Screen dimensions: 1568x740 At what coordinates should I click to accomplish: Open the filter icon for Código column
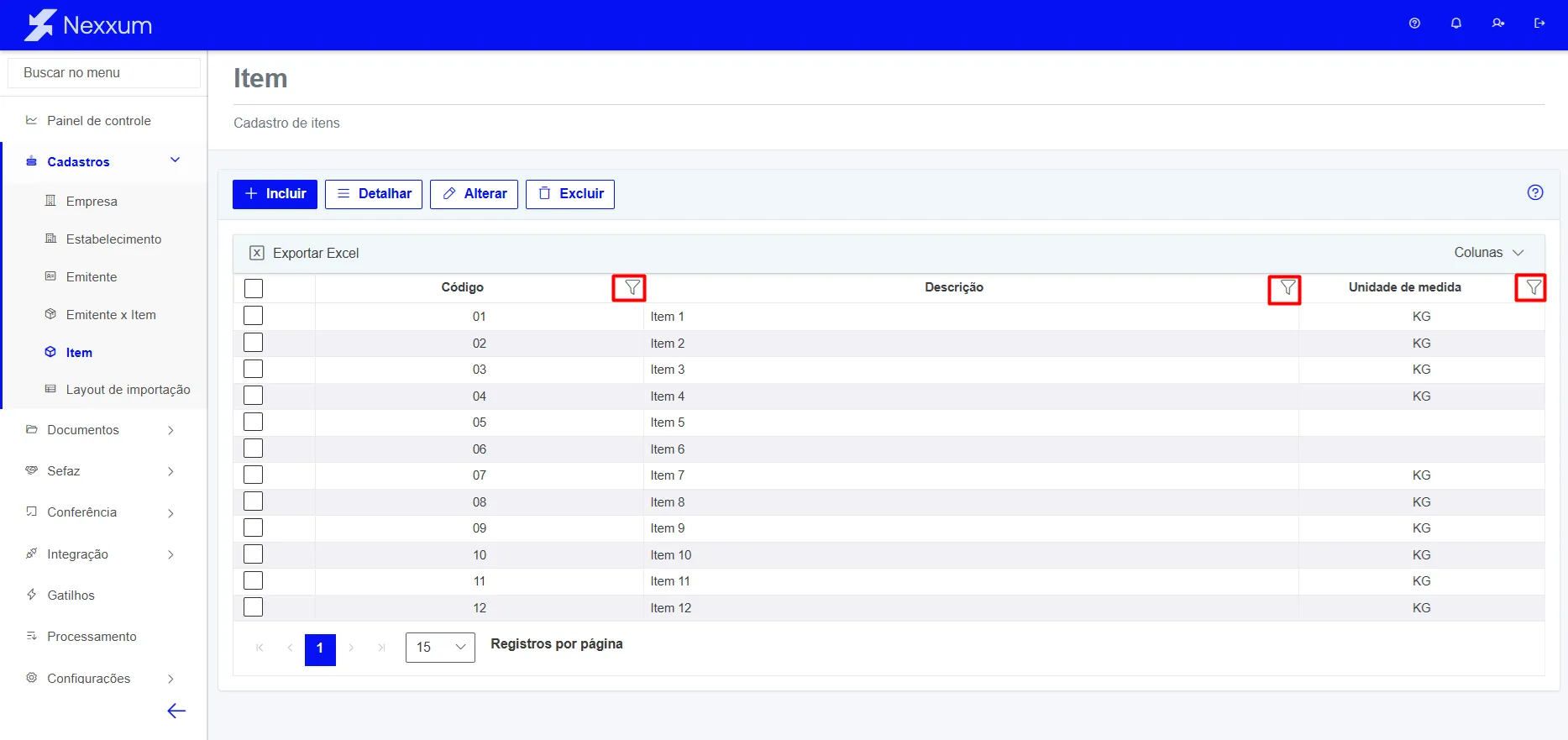tap(632, 288)
